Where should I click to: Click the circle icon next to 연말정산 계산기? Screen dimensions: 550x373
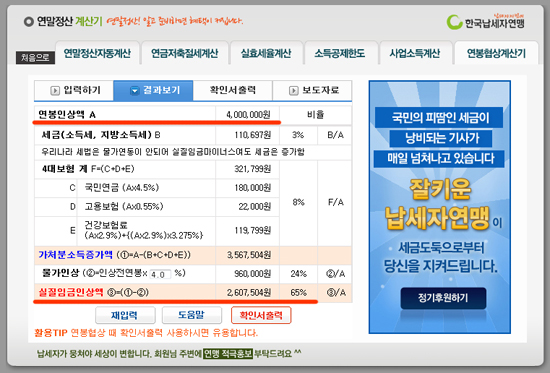click(28, 22)
